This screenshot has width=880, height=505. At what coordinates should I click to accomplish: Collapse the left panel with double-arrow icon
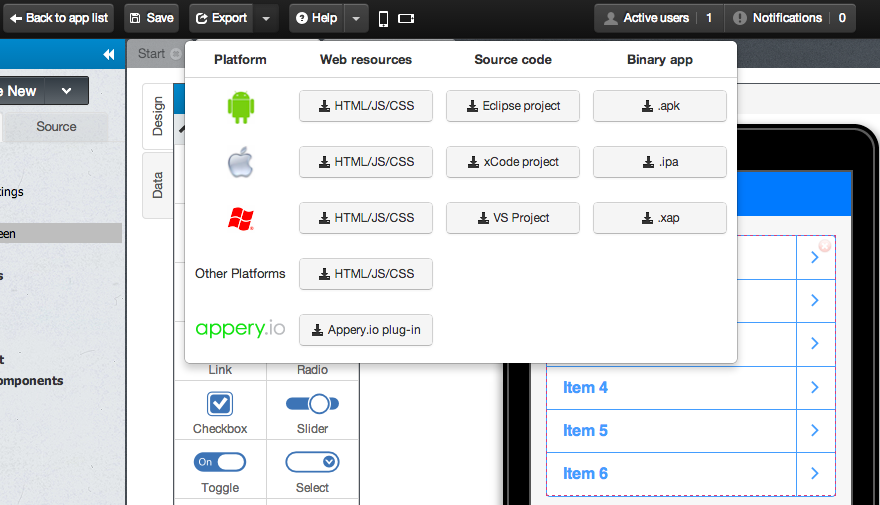[109, 55]
